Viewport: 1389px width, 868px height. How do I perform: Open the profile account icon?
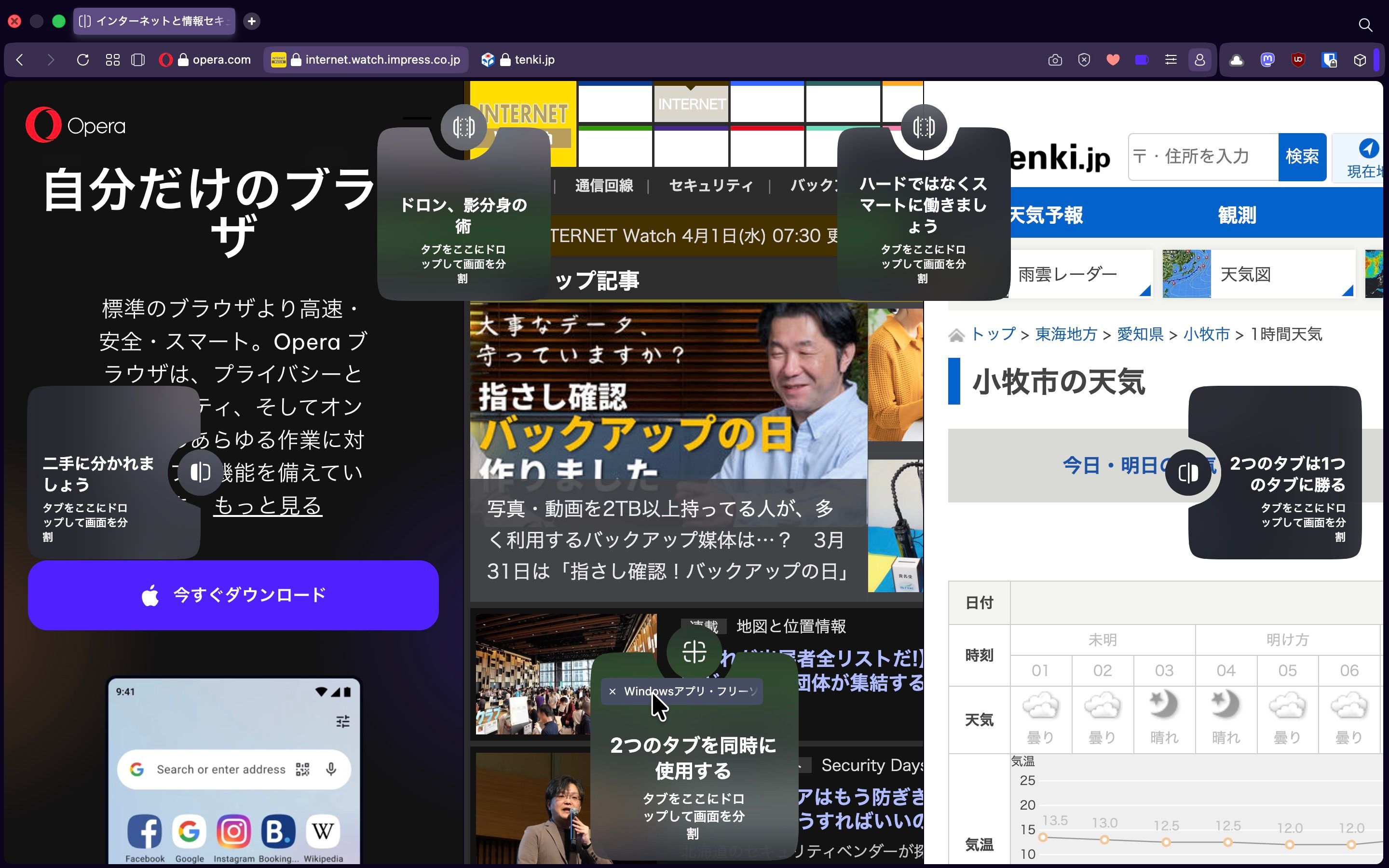[1199, 60]
